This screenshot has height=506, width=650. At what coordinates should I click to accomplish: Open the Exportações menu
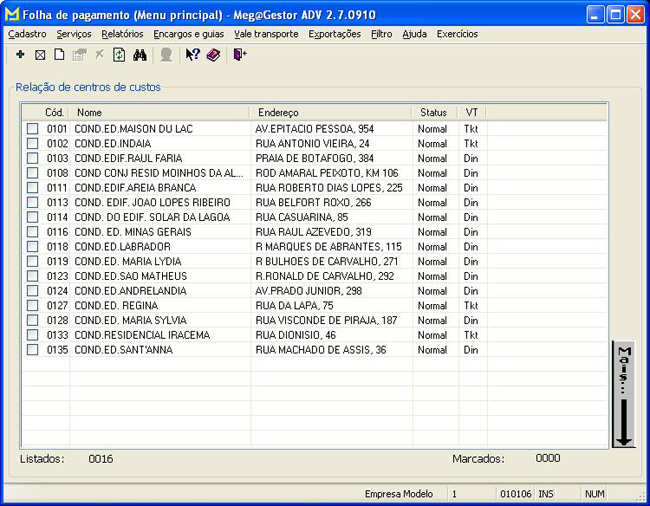tap(335, 34)
